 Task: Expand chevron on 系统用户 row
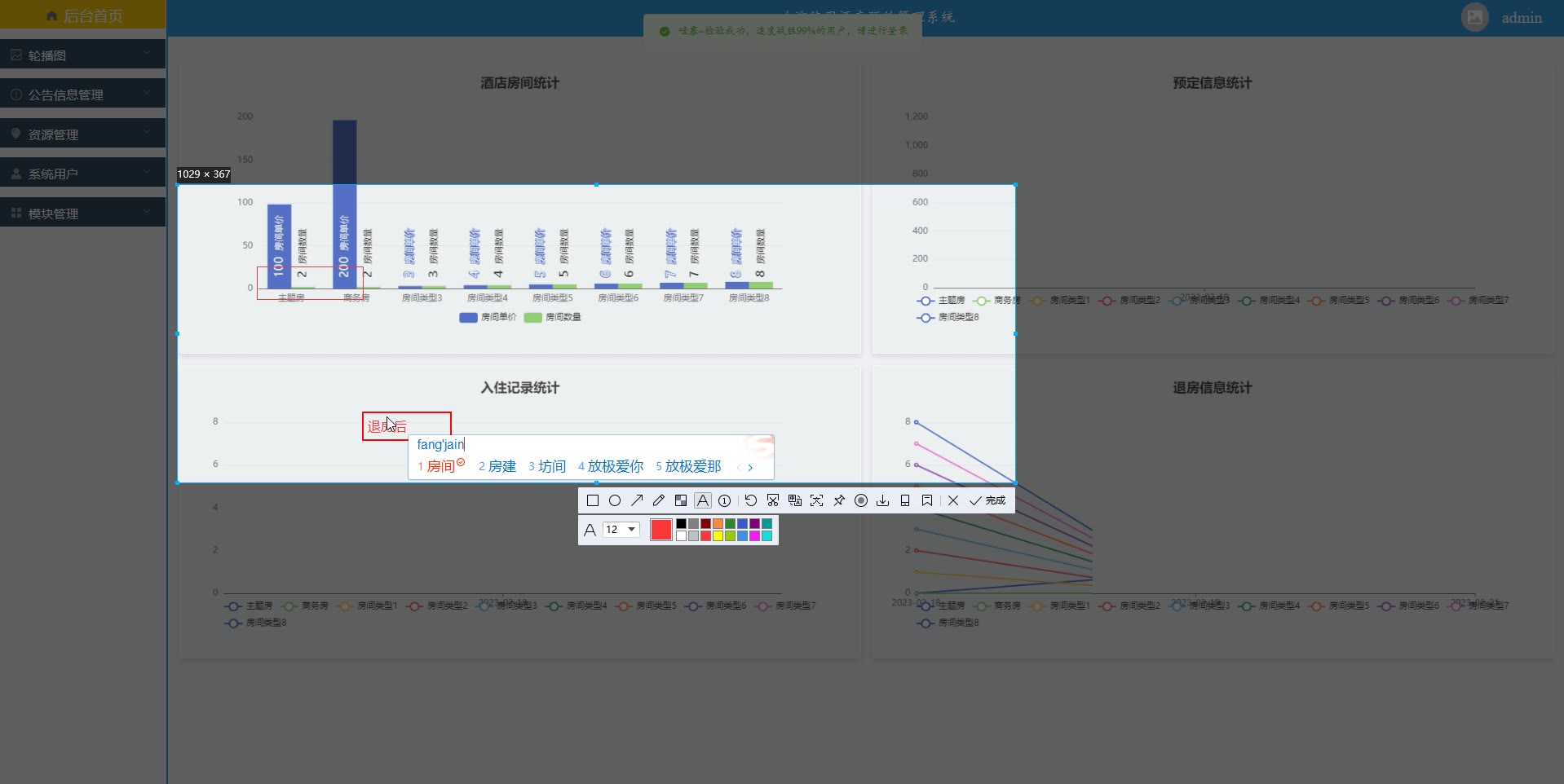[147, 173]
